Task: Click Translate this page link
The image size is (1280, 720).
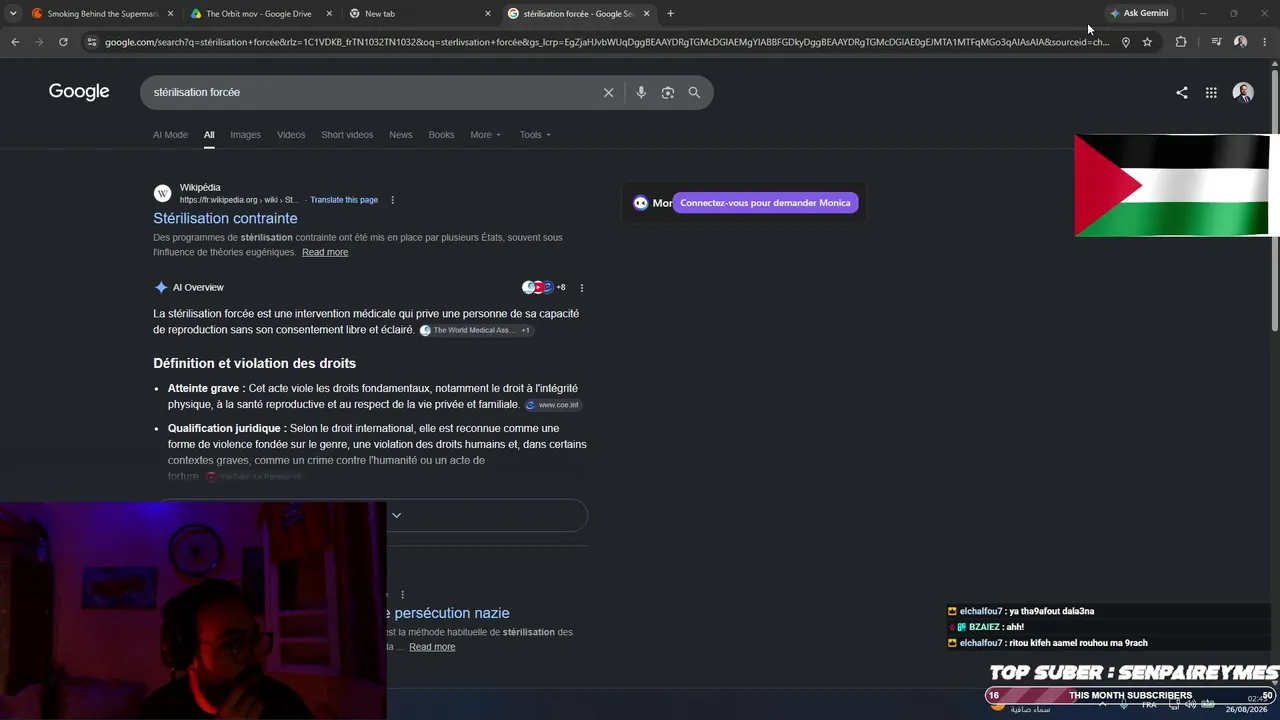Action: click(344, 200)
